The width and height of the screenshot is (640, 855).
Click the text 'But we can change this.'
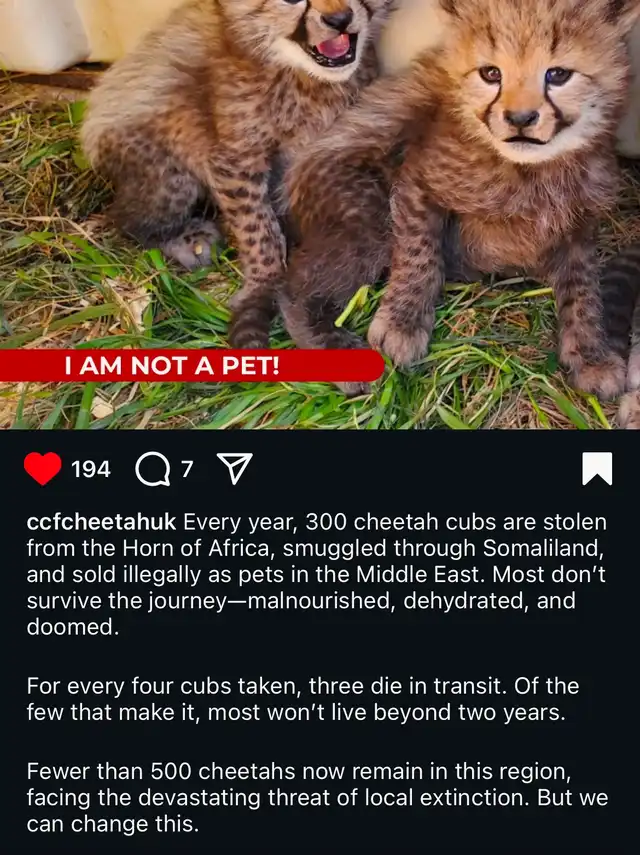coord(317,810)
